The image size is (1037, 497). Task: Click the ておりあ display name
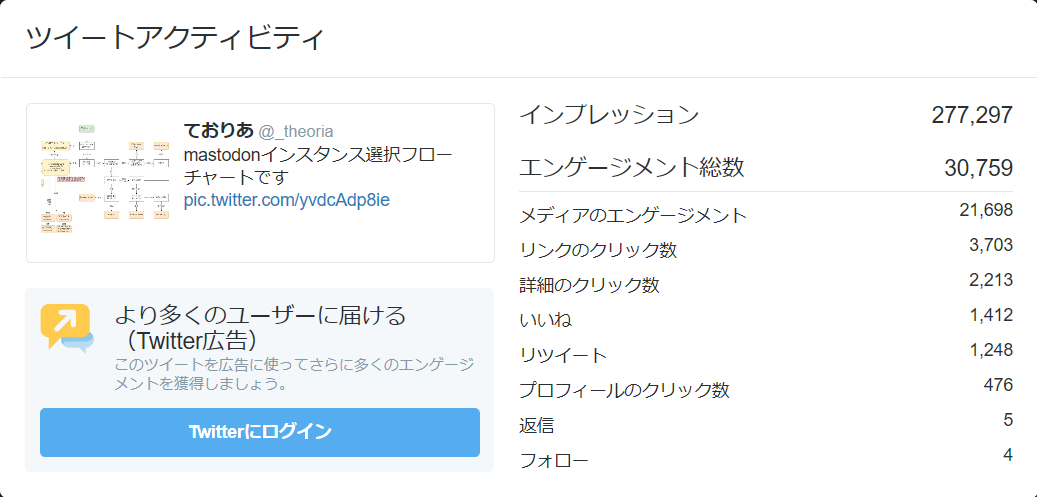(x=219, y=130)
